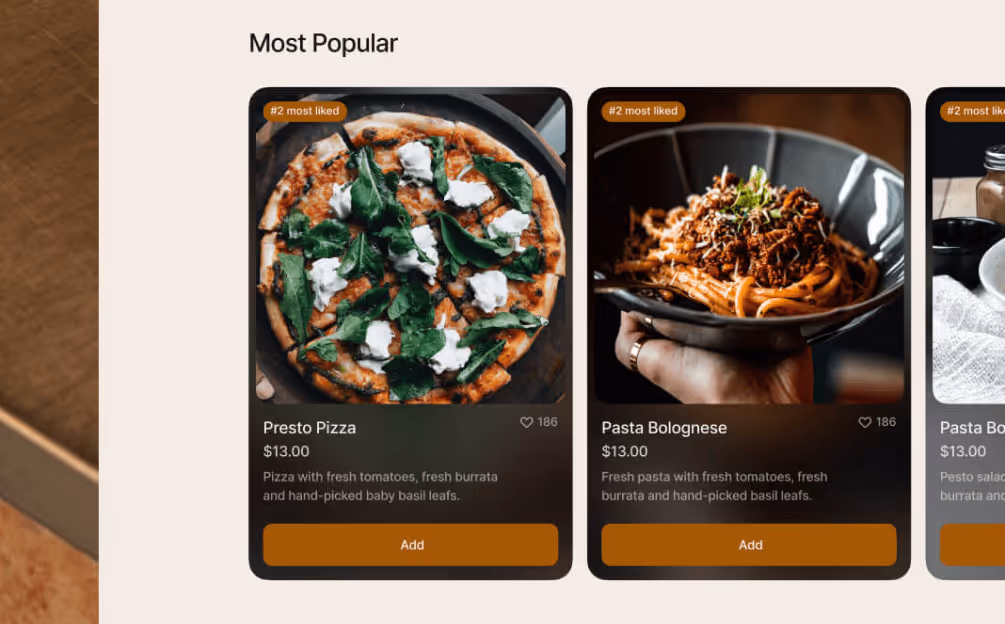Like Presto Pizza with heart icon
1005x624 pixels.
point(526,422)
